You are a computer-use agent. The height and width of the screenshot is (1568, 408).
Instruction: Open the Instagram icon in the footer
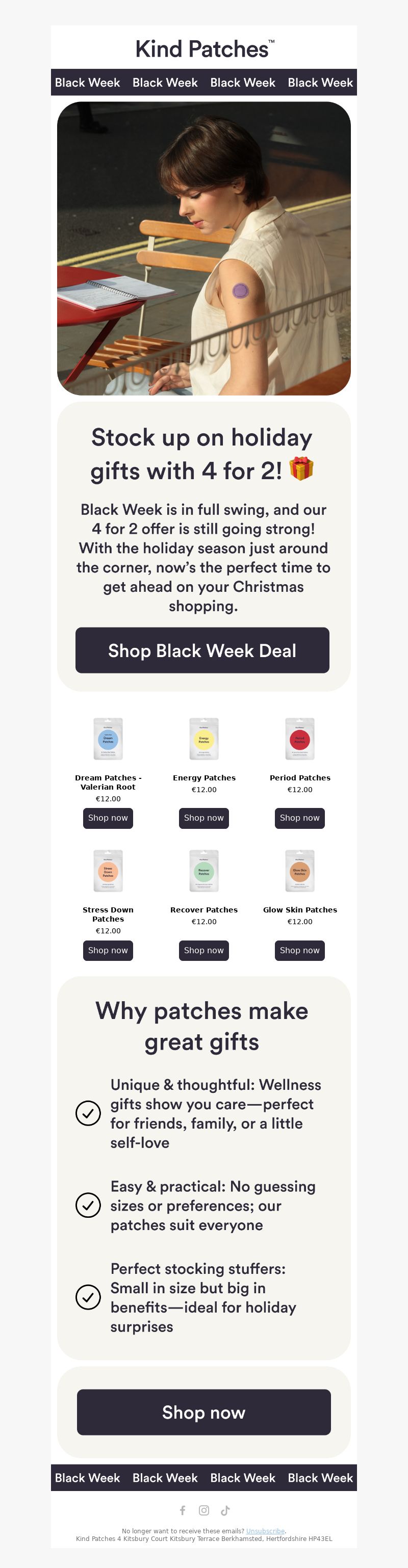204,1510
